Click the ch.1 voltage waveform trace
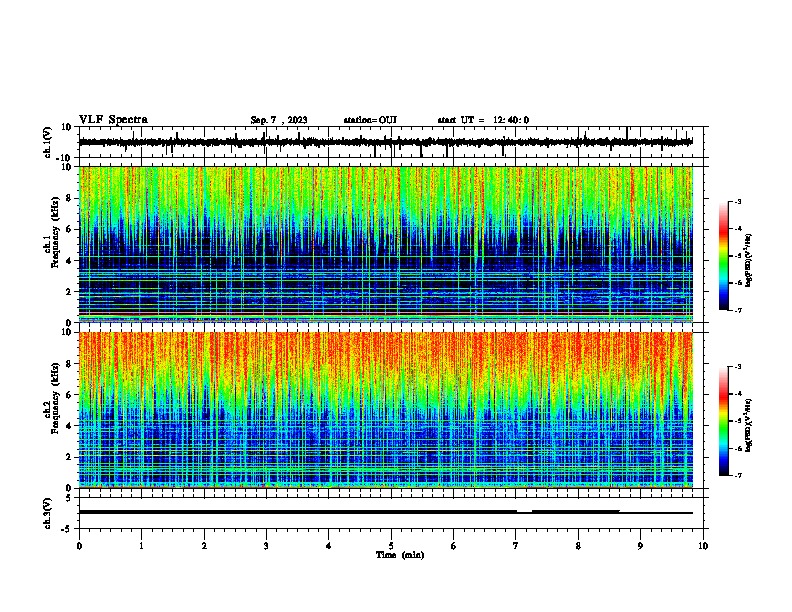This screenshot has height=612, width=792. coord(386,142)
